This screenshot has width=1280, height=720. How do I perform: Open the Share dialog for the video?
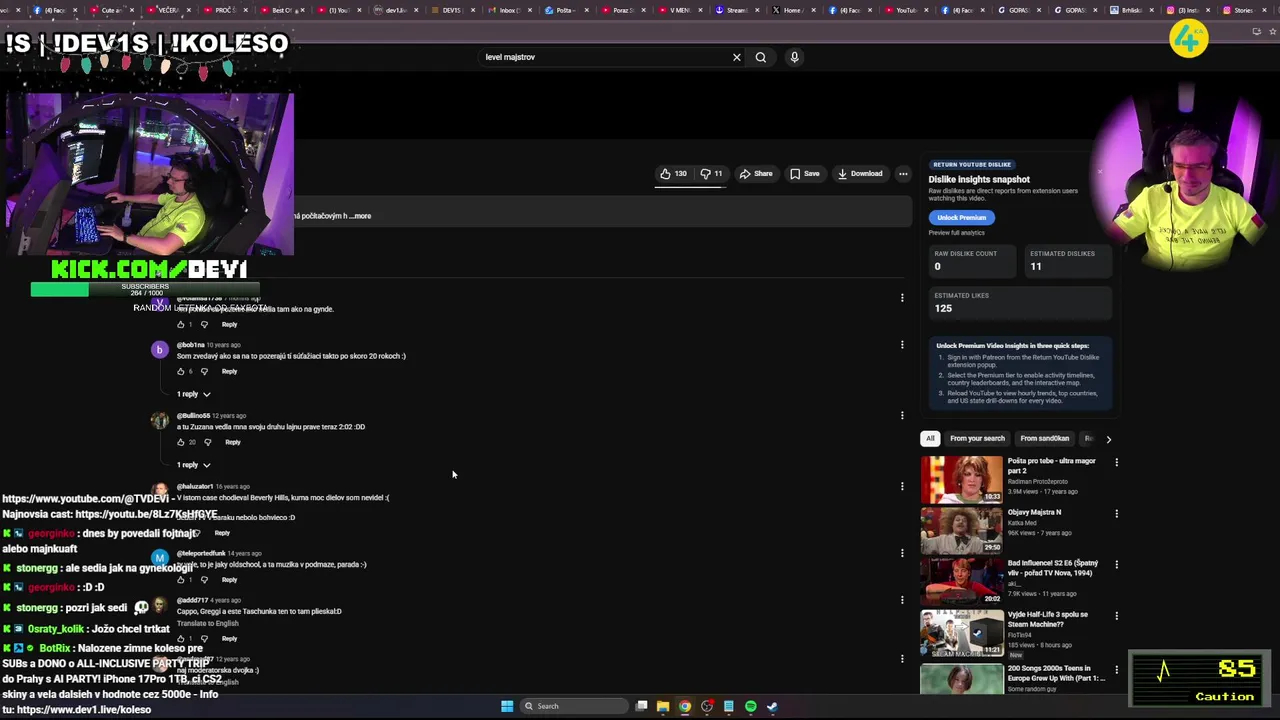[756, 174]
